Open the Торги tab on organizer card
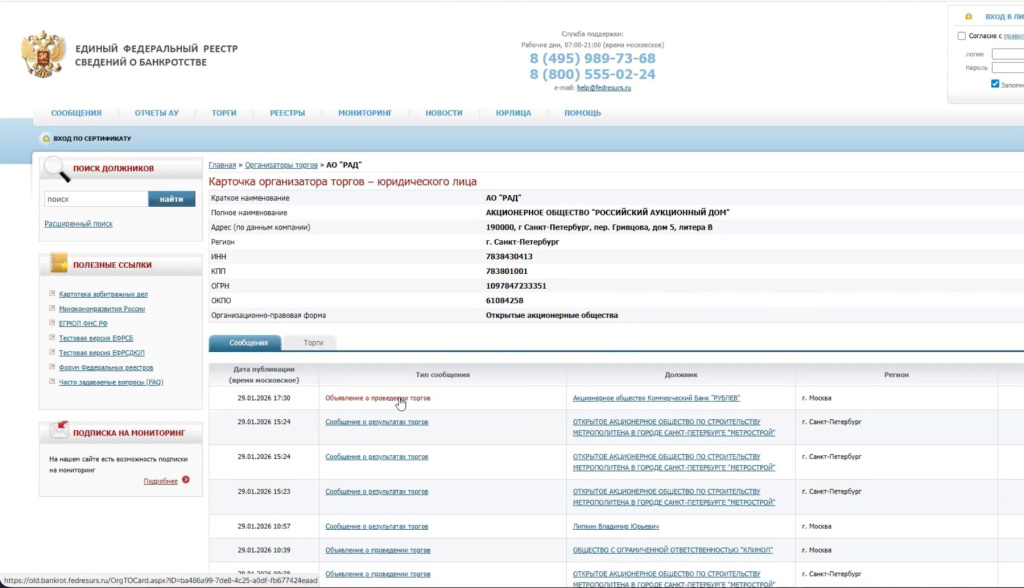 (313, 343)
